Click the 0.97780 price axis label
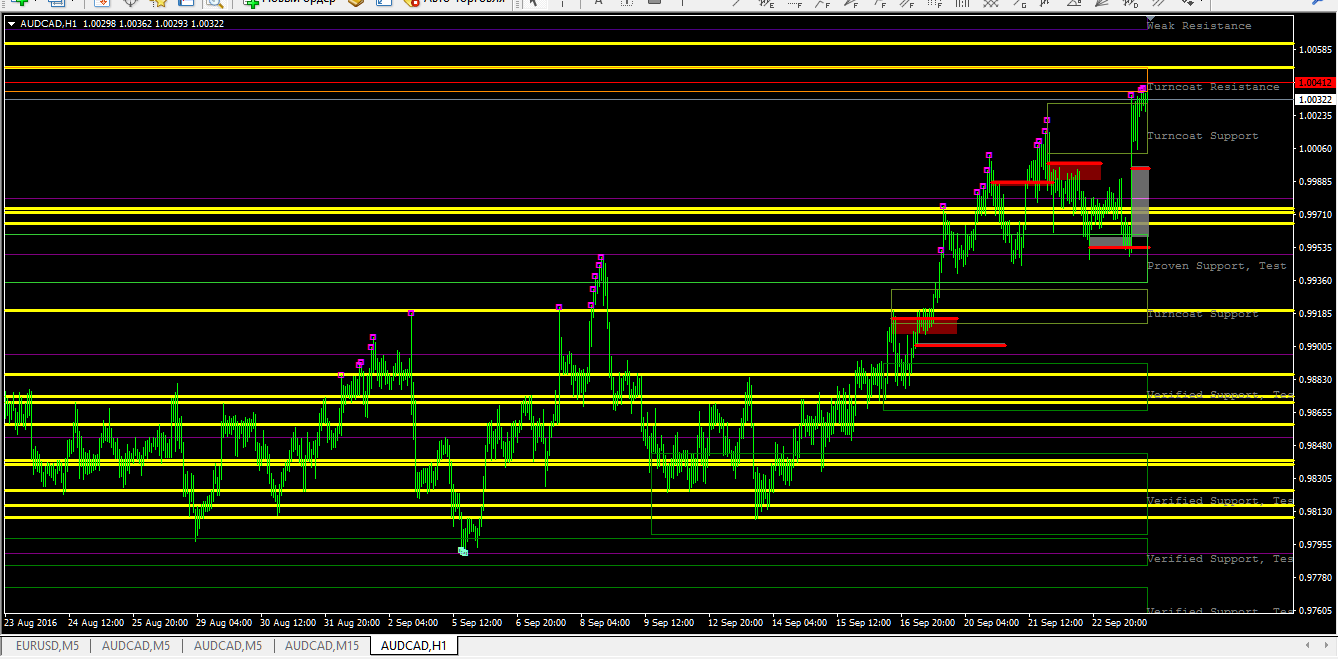The image size is (1338, 659). (x=1314, y=578)
